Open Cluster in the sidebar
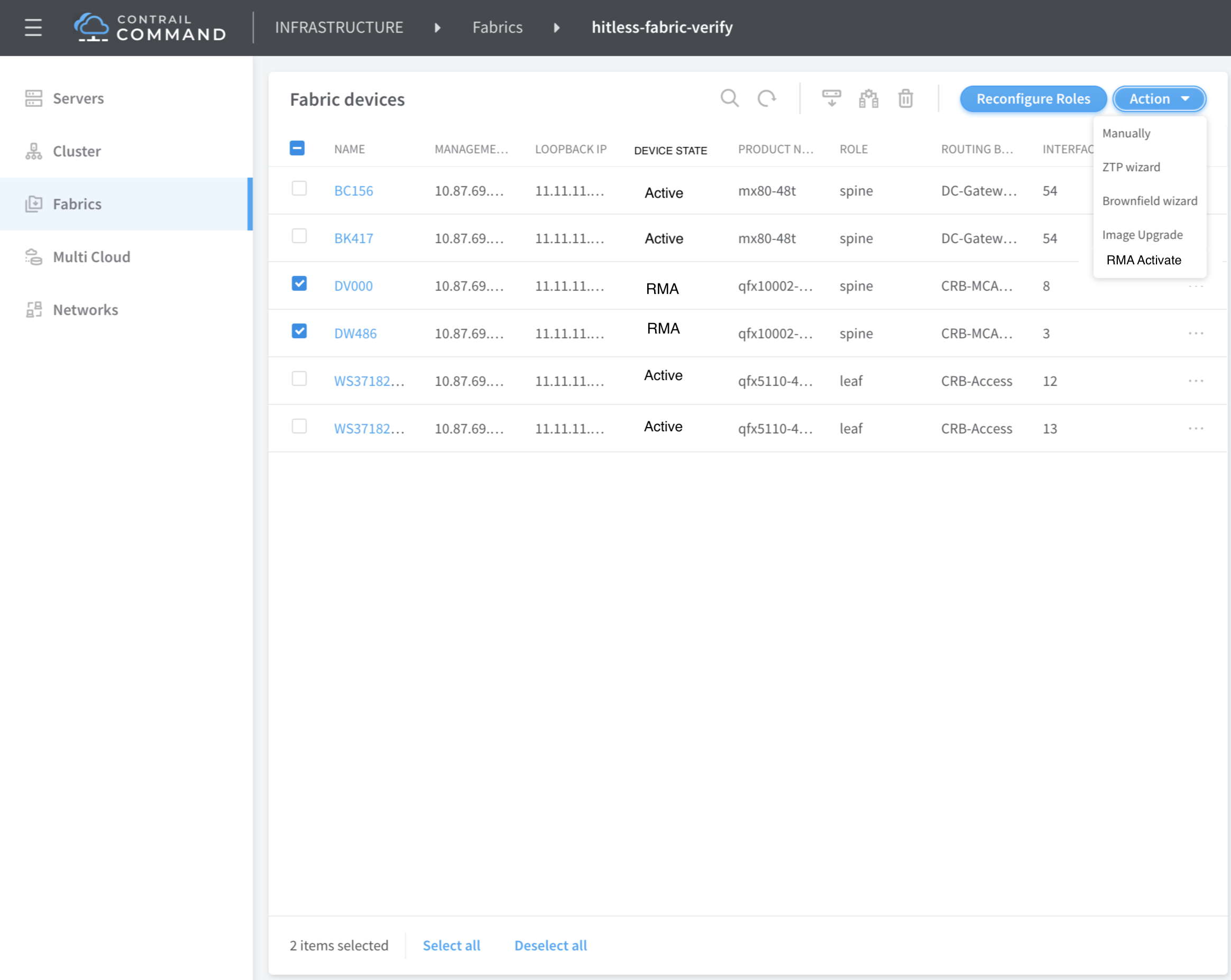Image resolution: width=1231 pixels, height=980 pixels. point(126,151)
